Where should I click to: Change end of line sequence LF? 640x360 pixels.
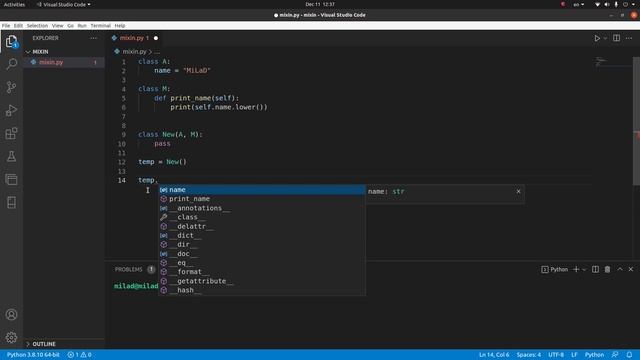pyautogui.click(x=574, y=355)
